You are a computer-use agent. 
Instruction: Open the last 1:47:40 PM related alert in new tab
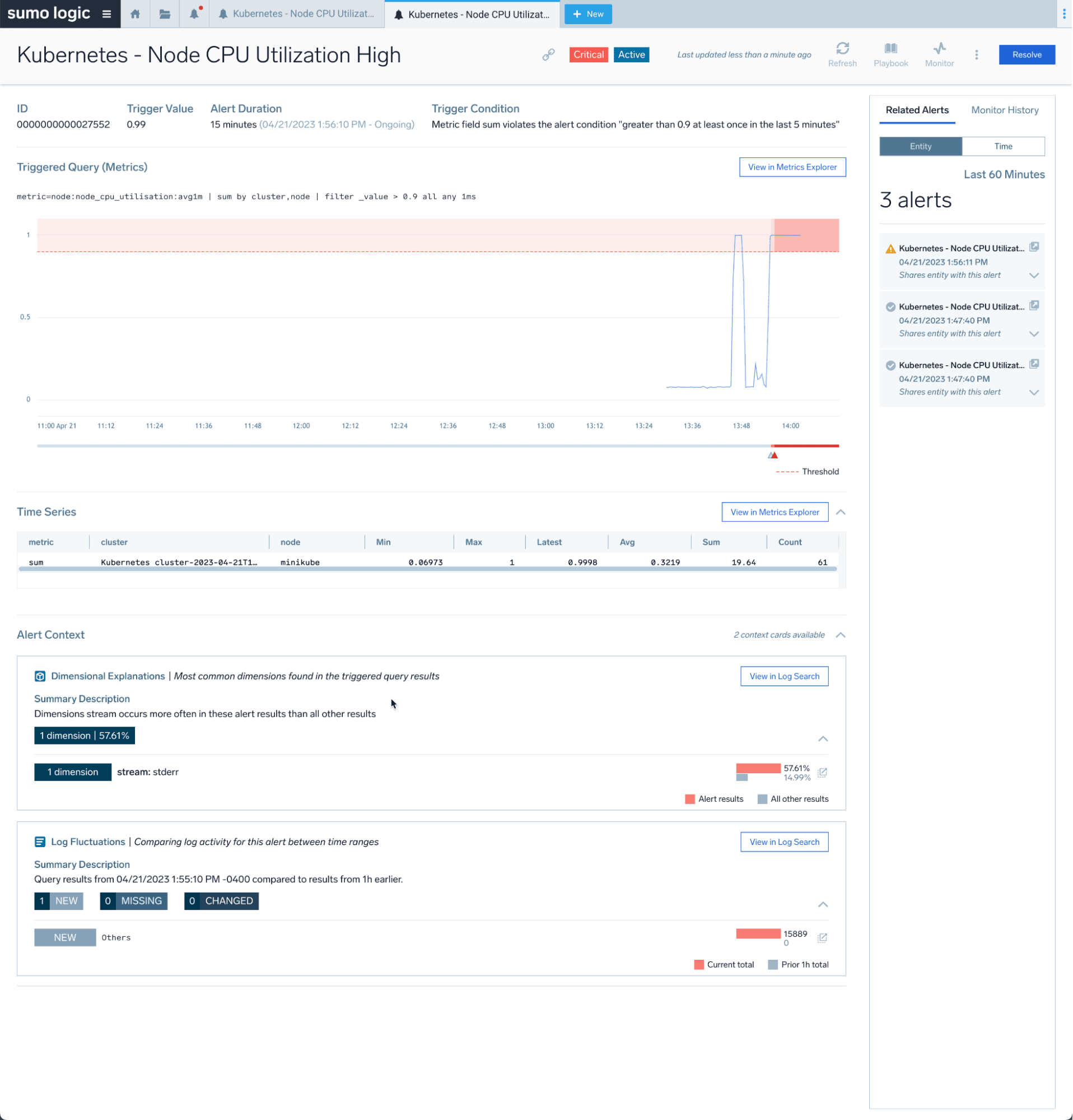(1035, 364)
